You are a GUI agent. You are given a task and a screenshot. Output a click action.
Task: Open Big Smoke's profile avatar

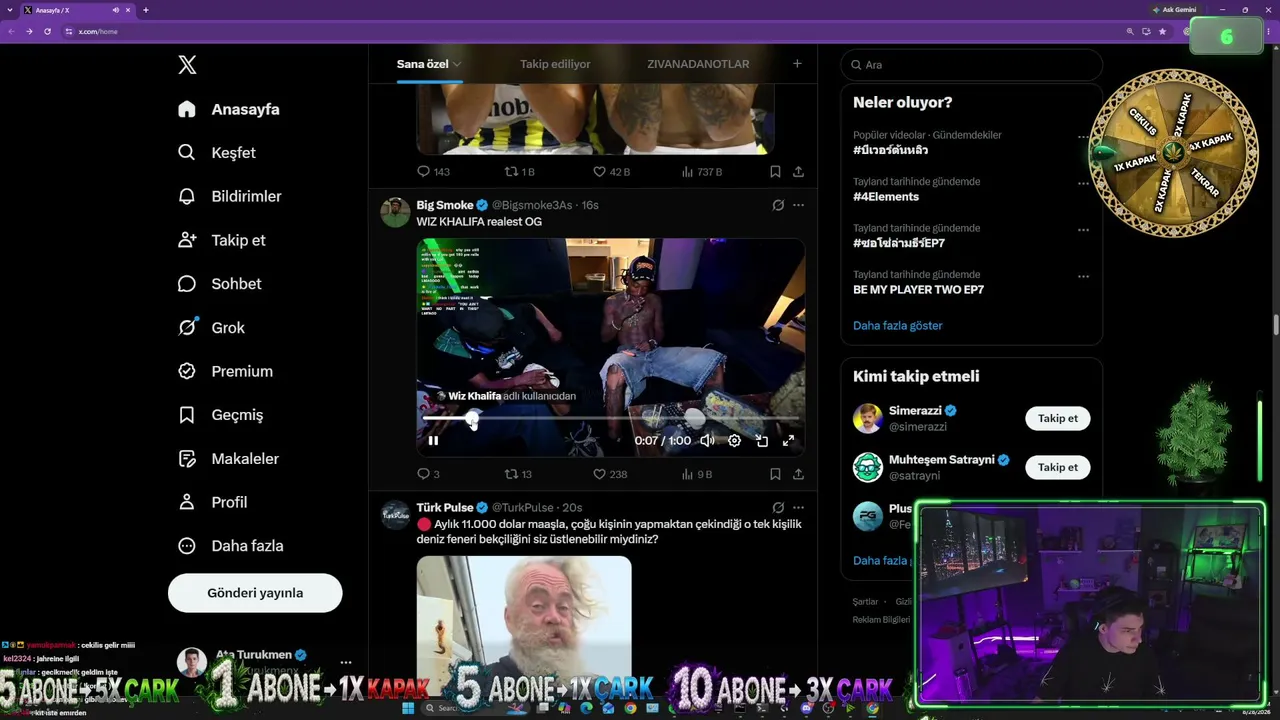(x=396, y=213)
